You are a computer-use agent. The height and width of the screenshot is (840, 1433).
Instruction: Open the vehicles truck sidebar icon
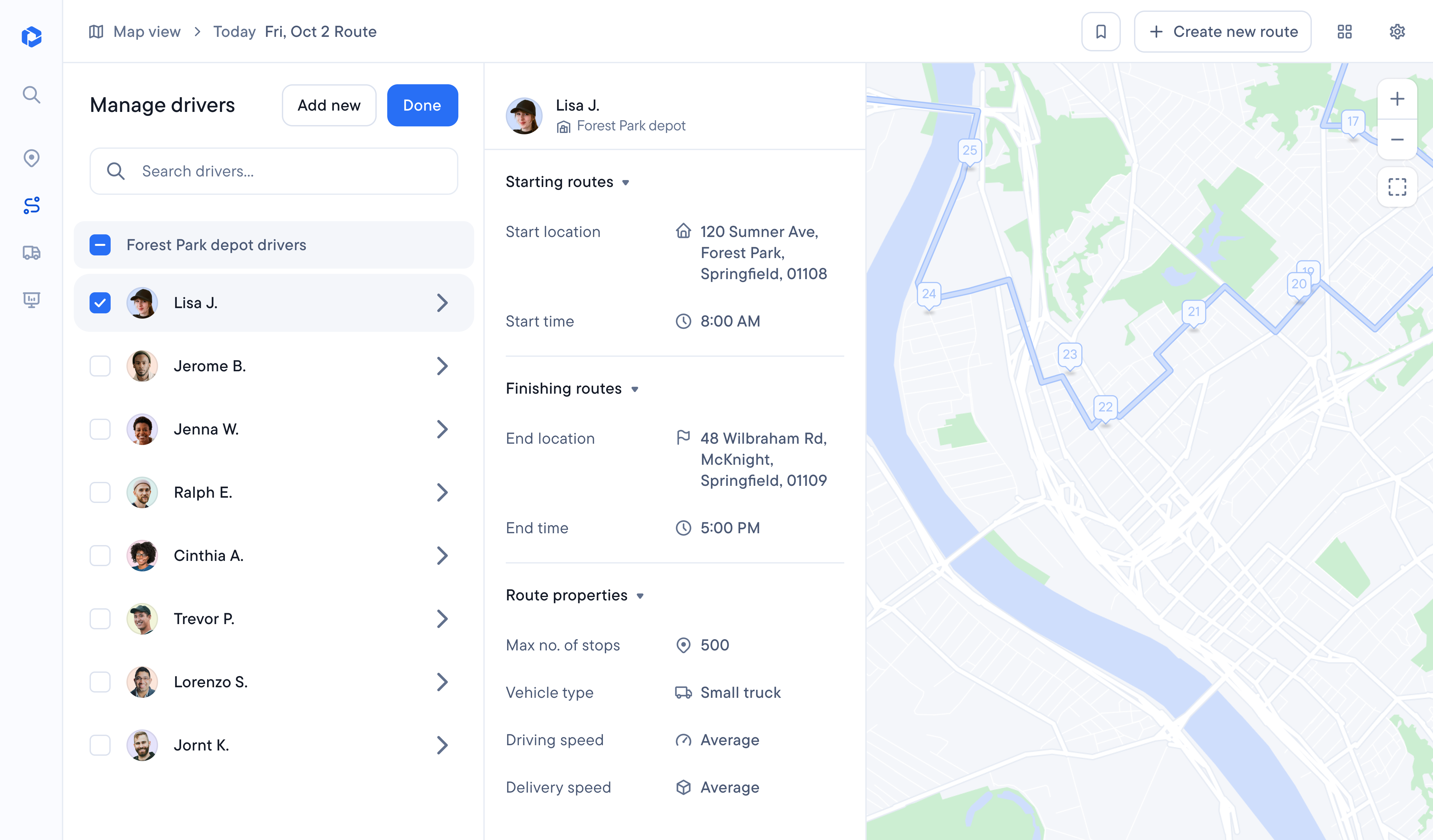click(31, 252)
